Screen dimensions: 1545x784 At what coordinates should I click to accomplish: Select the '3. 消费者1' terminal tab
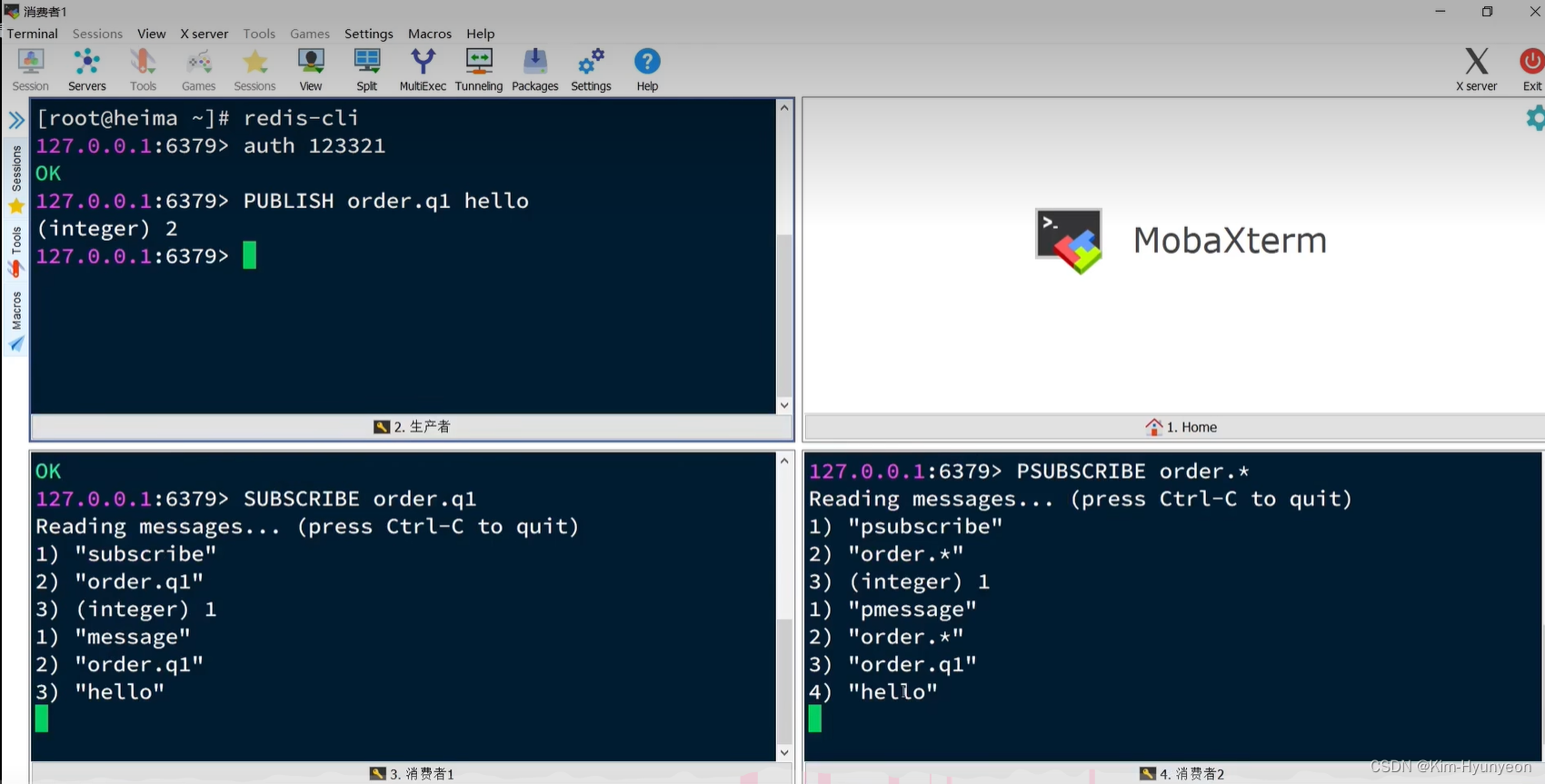point(412,774)
